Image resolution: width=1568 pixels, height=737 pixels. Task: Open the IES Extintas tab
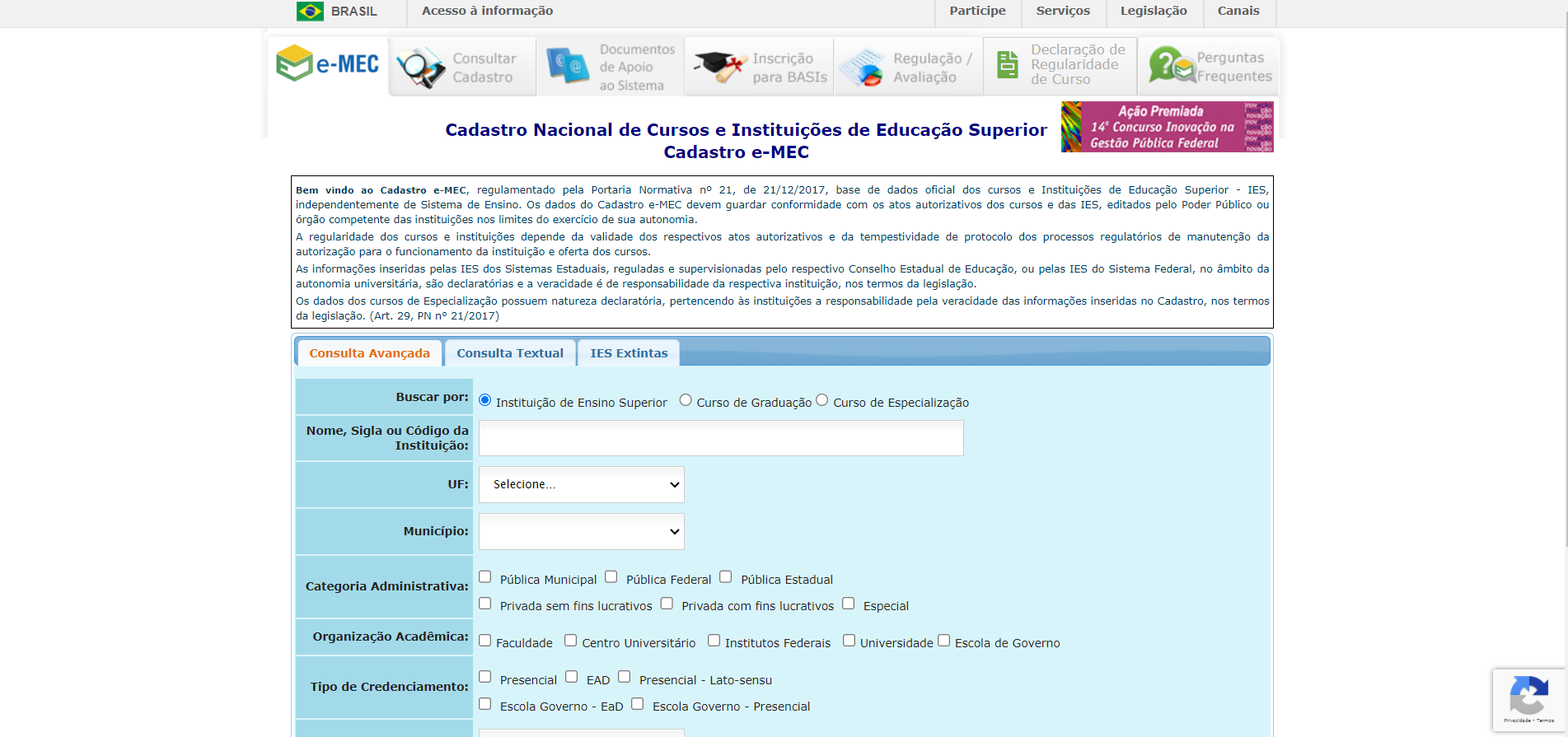point(629,353)
